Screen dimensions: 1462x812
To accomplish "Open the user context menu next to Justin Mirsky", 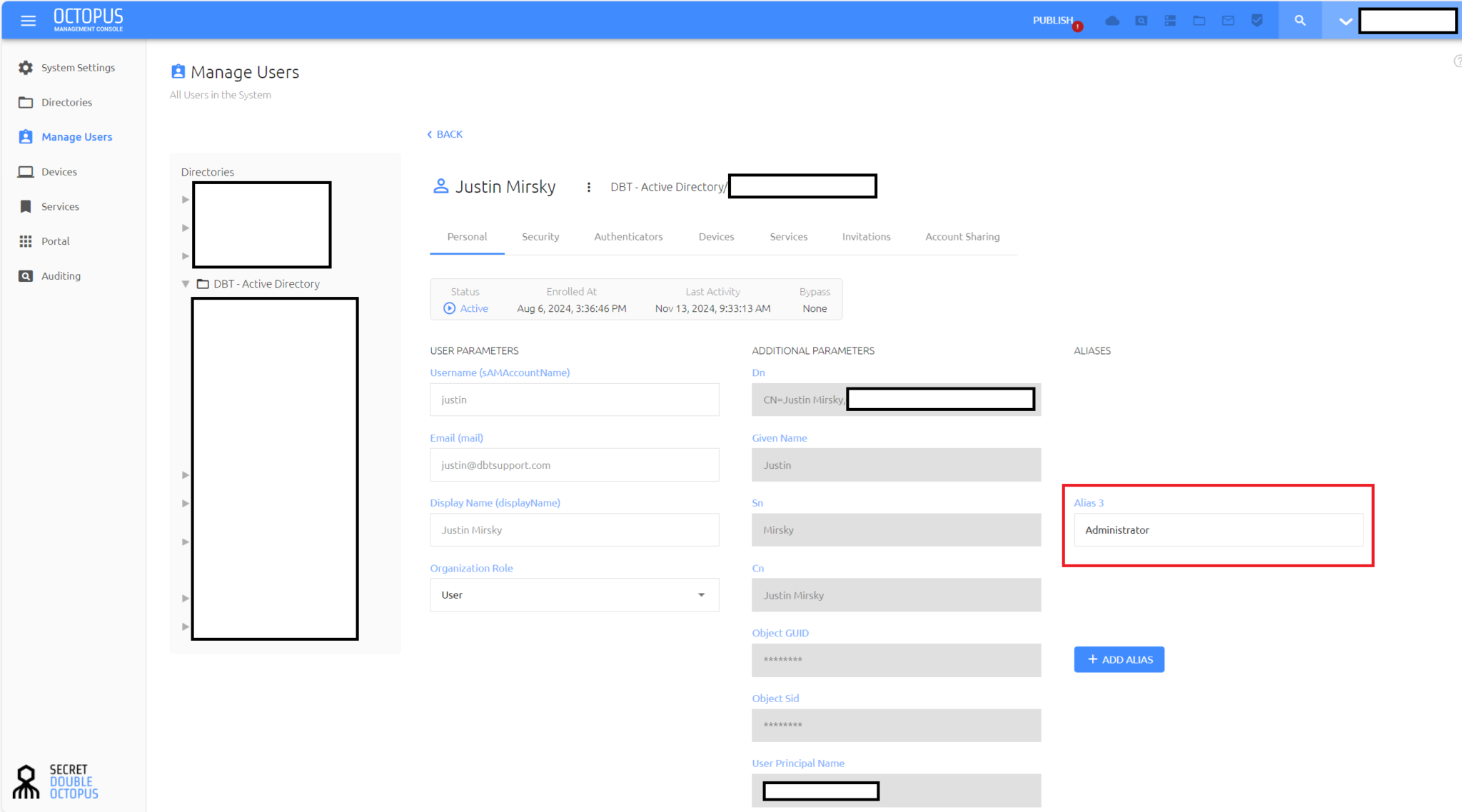I will (589, 186).
